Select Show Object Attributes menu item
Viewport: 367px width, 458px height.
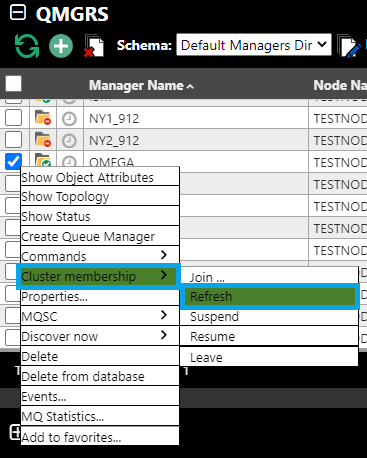(x=100, y=177)
